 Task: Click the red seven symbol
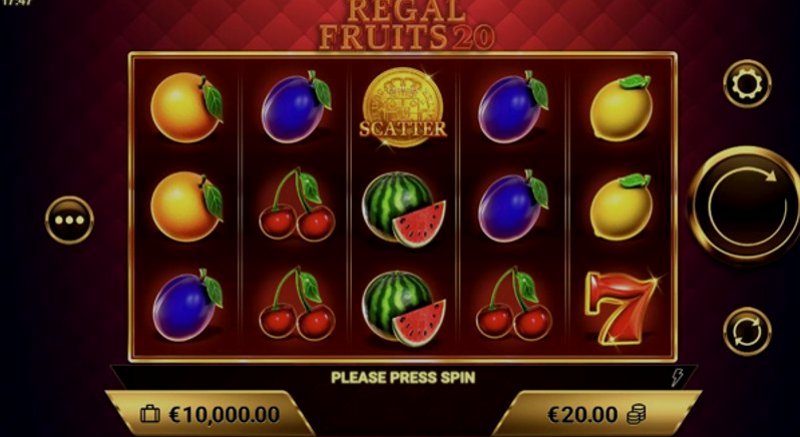(x=620, y=308)
